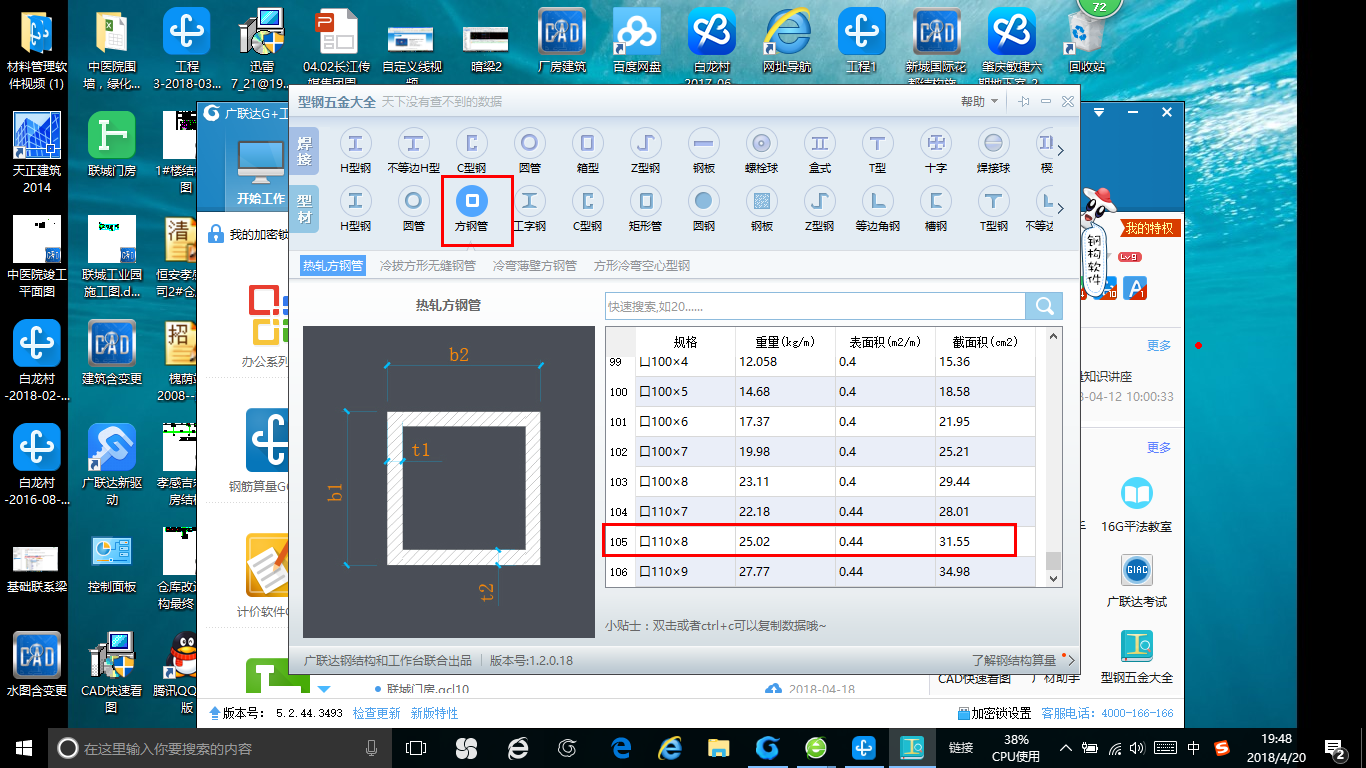The width and height of the screenshot is (1366, 768).
Task: Click the 重量(kg/m) column header
Action: 785,342
